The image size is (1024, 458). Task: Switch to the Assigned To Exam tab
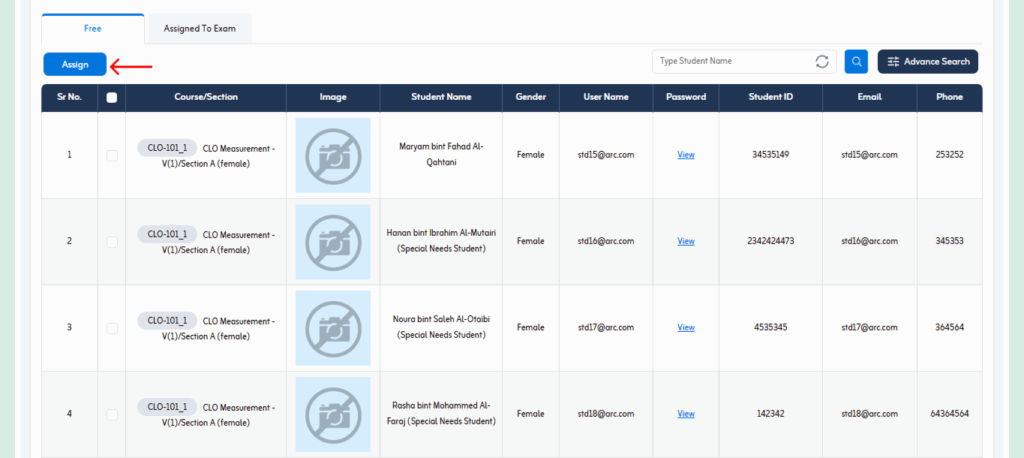tap(199, 29)
